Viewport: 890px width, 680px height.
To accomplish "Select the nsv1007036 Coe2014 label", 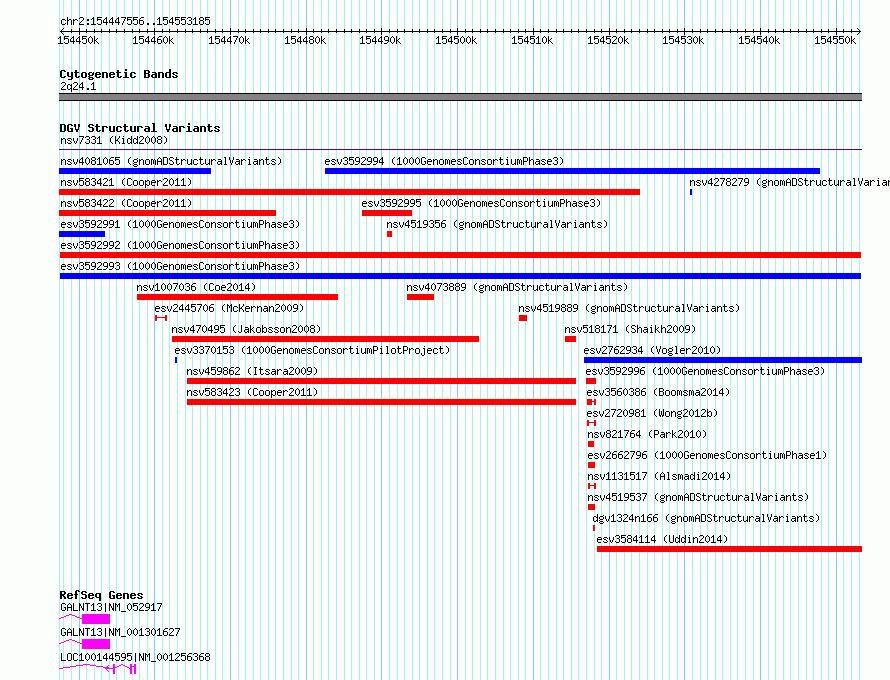I will coord(196,287).
